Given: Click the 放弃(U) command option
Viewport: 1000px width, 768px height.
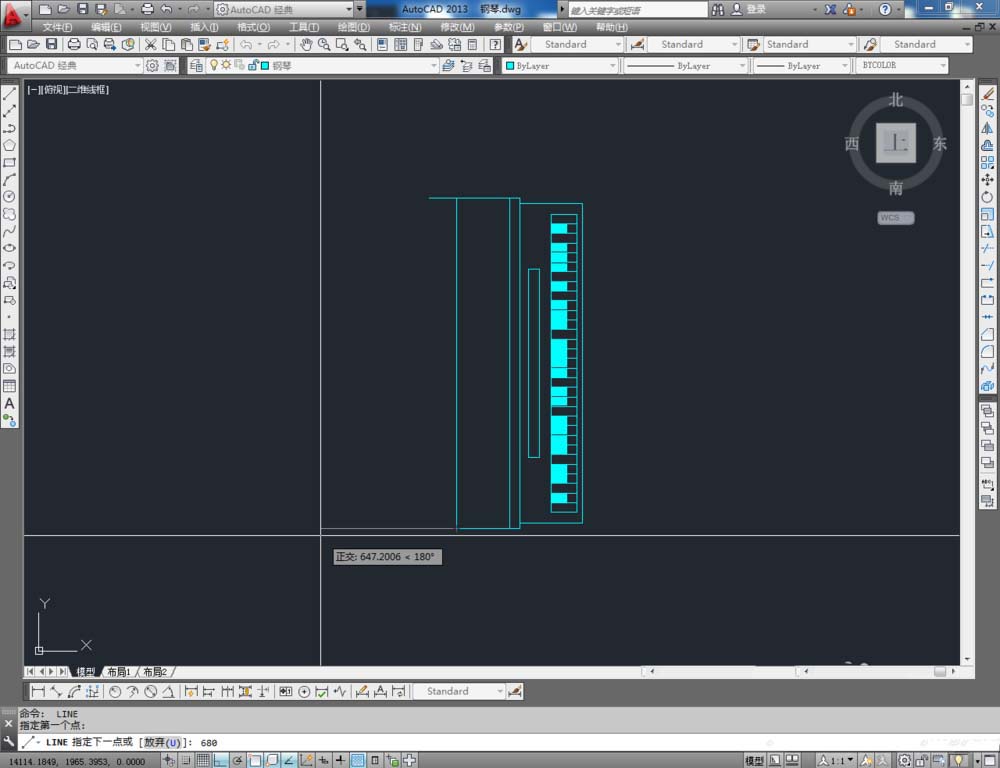Looking at the screenshot, I should click(x=162, y=742).
